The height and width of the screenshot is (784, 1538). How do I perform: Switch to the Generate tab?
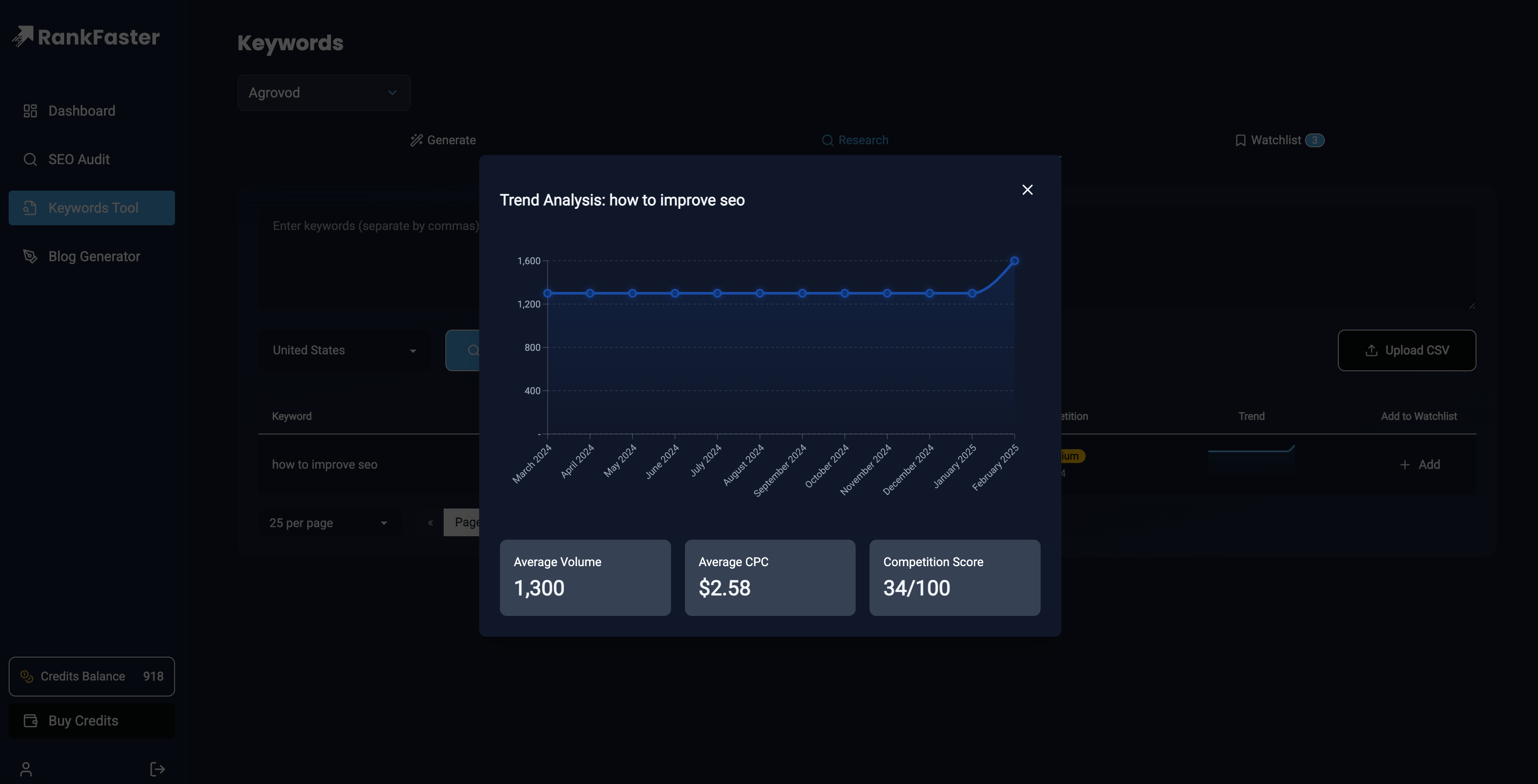click(443, 140)
